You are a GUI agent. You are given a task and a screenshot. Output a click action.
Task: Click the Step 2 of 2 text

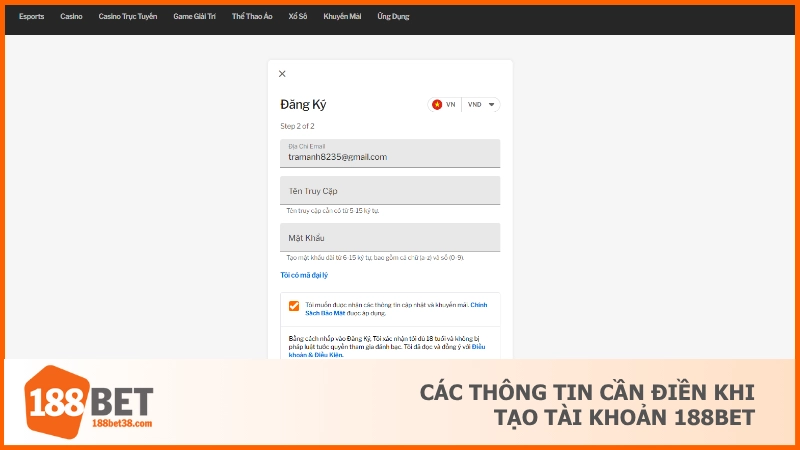pos(297,126)
